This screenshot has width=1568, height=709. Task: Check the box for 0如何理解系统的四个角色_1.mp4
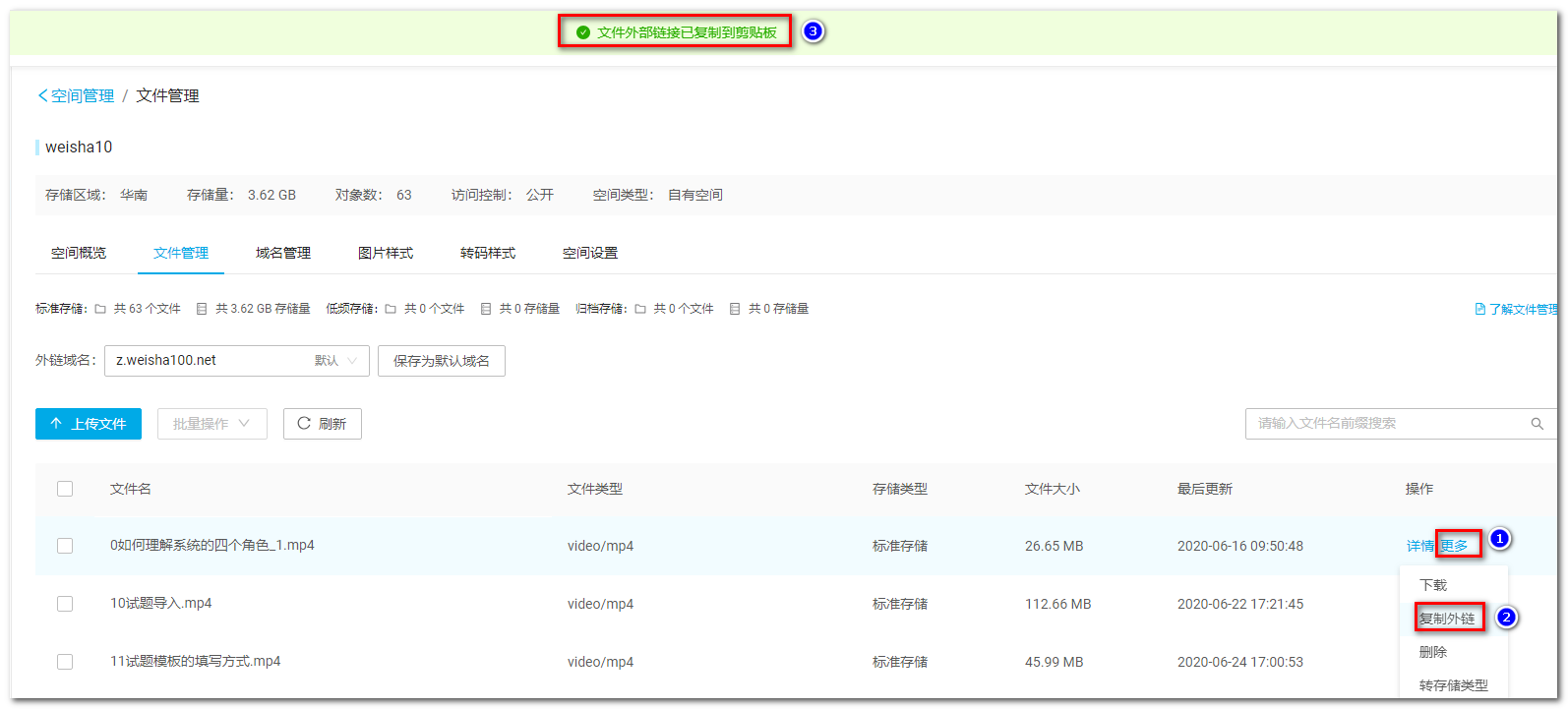pos(65,546)
